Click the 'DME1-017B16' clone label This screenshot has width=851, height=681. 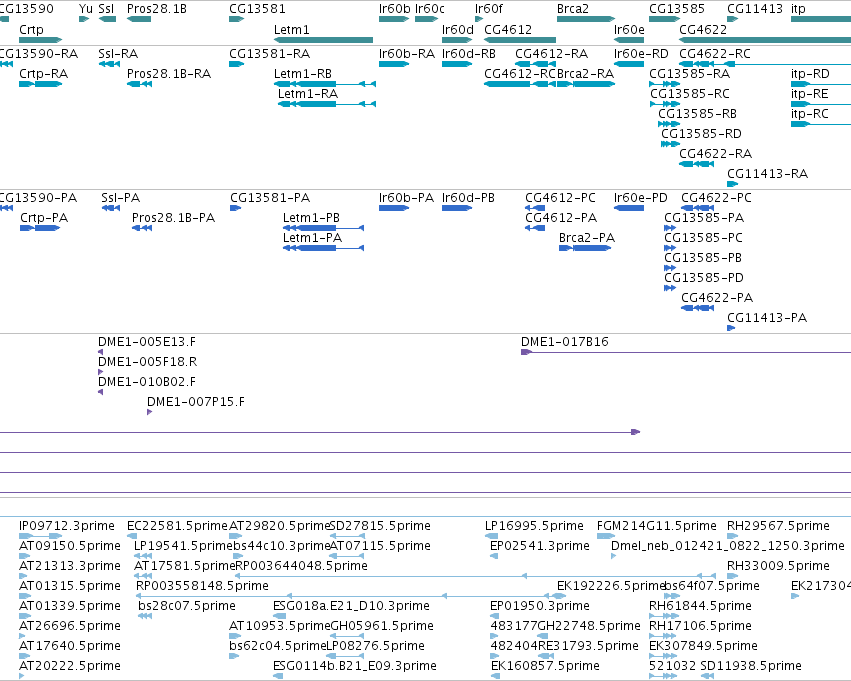point(565,342)
